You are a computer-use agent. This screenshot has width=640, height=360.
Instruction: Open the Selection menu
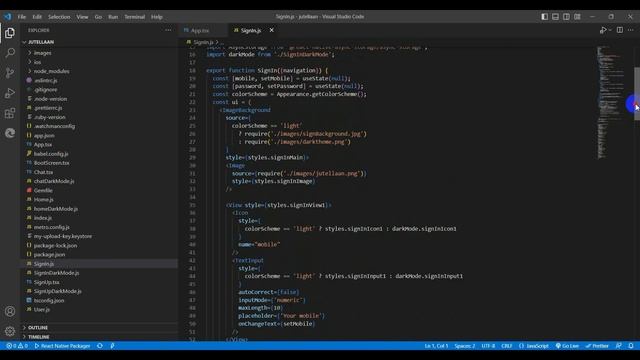59,17
